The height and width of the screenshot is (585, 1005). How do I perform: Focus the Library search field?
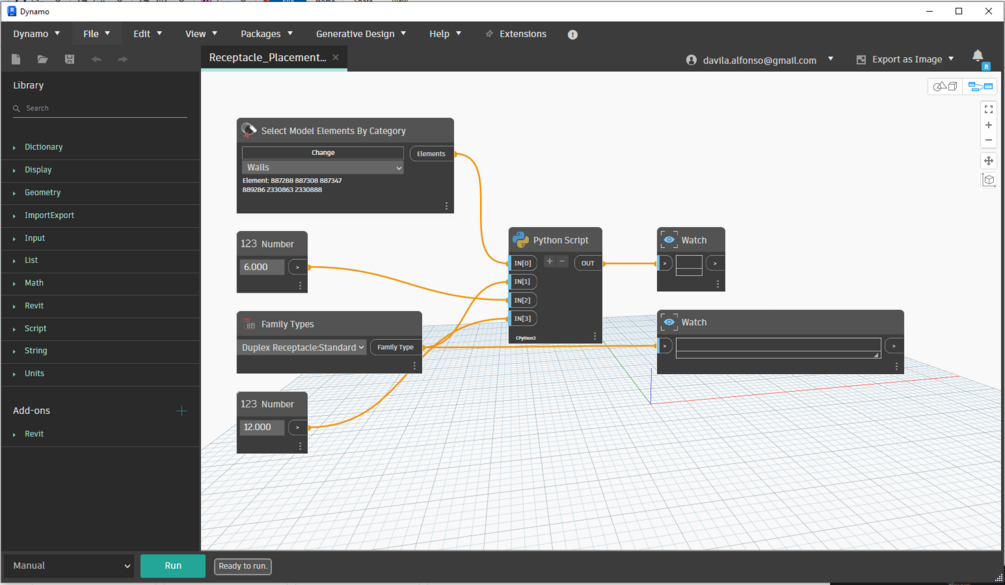click(x=101, y=108)
